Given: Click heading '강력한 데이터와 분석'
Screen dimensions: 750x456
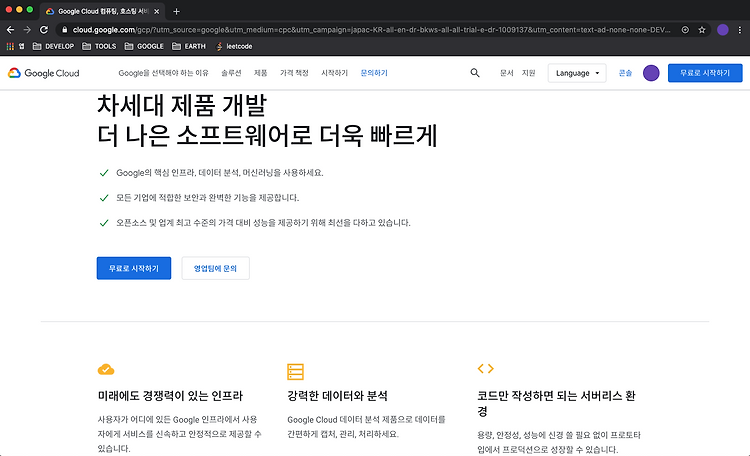Looking at the screenshot, I should (x=337, y=396).
